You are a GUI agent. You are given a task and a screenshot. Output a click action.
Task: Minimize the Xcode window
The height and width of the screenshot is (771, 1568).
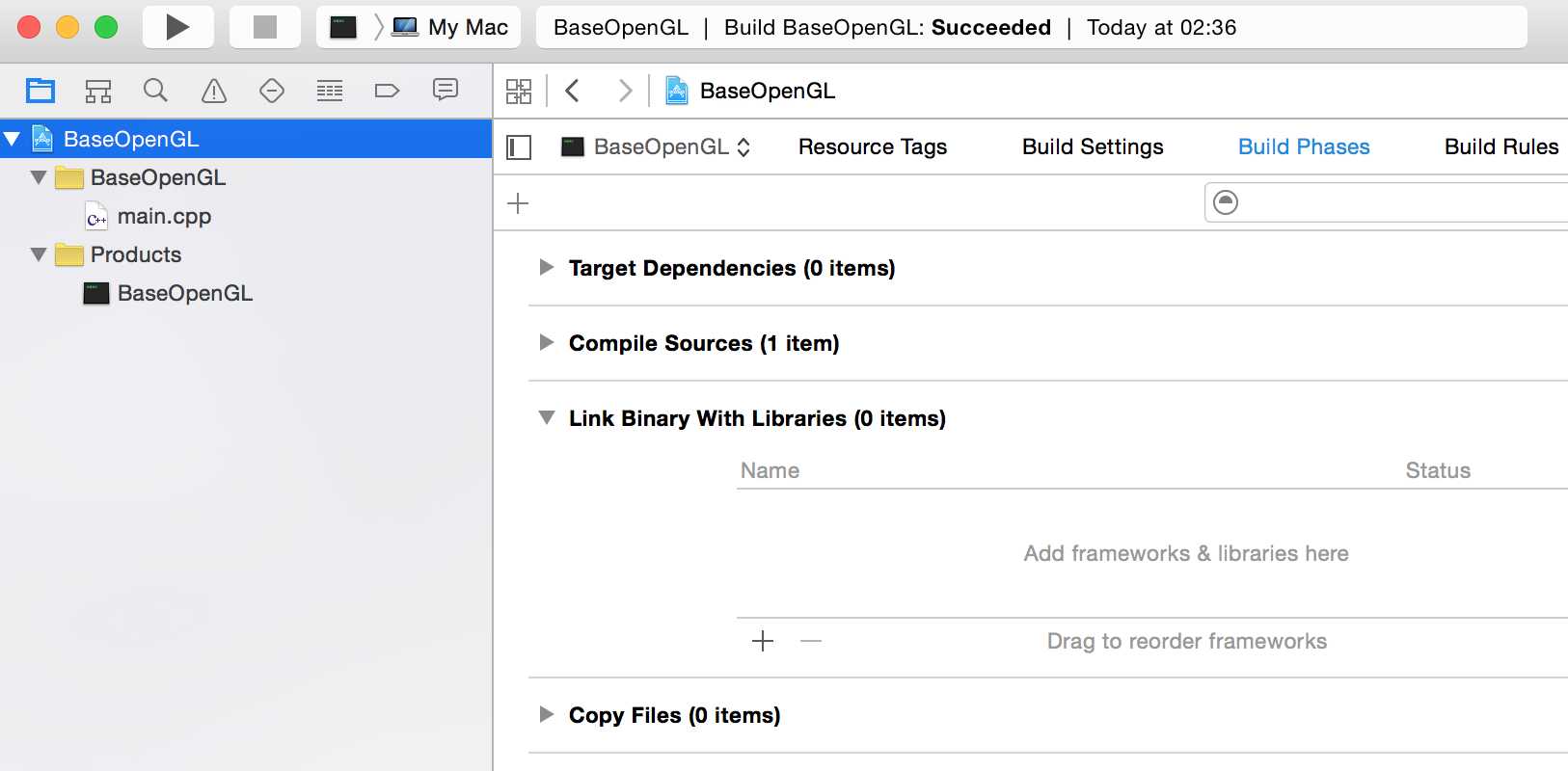68,27
